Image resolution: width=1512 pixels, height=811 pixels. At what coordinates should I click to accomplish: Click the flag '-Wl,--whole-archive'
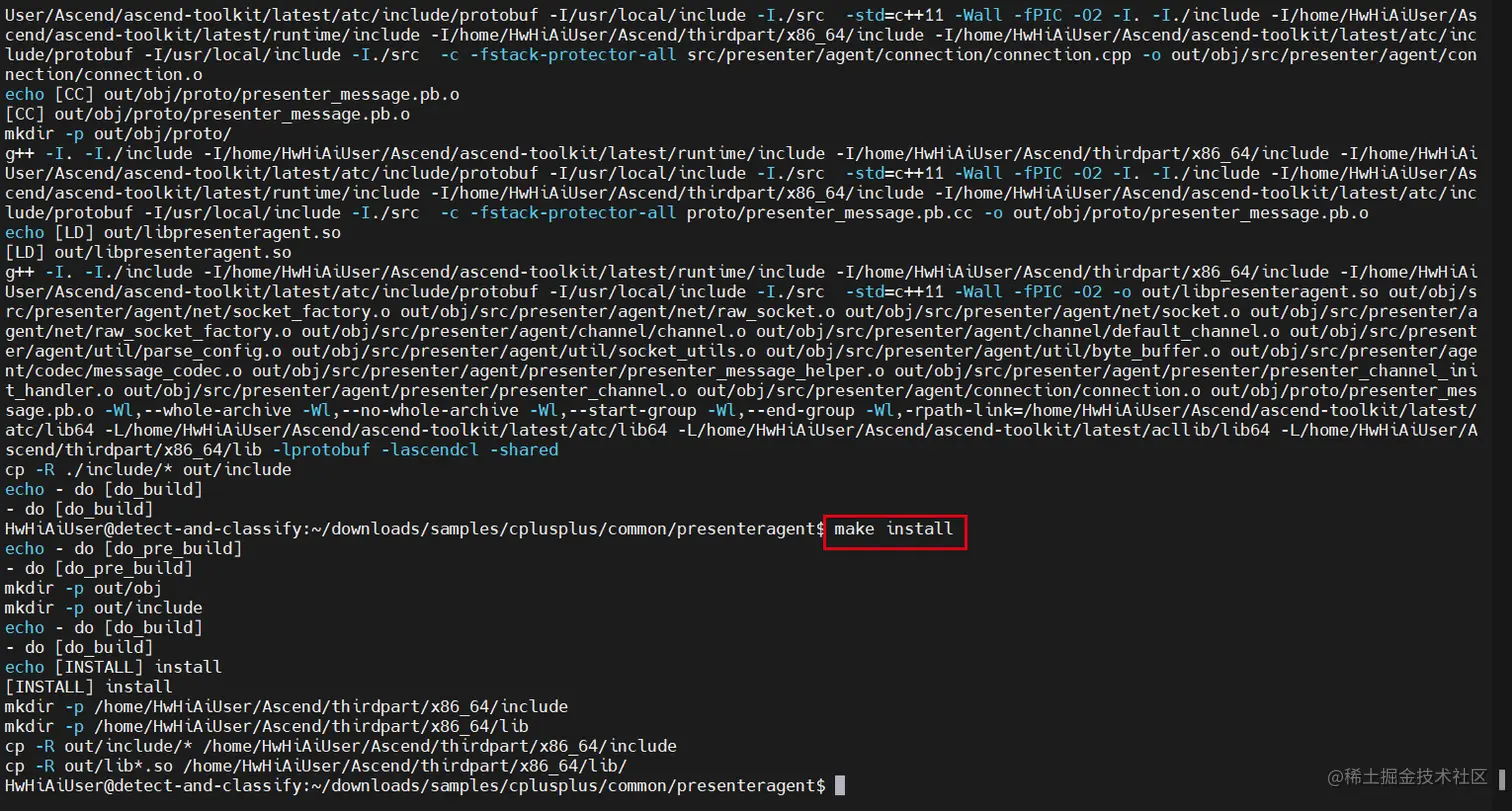click(198, 411)
